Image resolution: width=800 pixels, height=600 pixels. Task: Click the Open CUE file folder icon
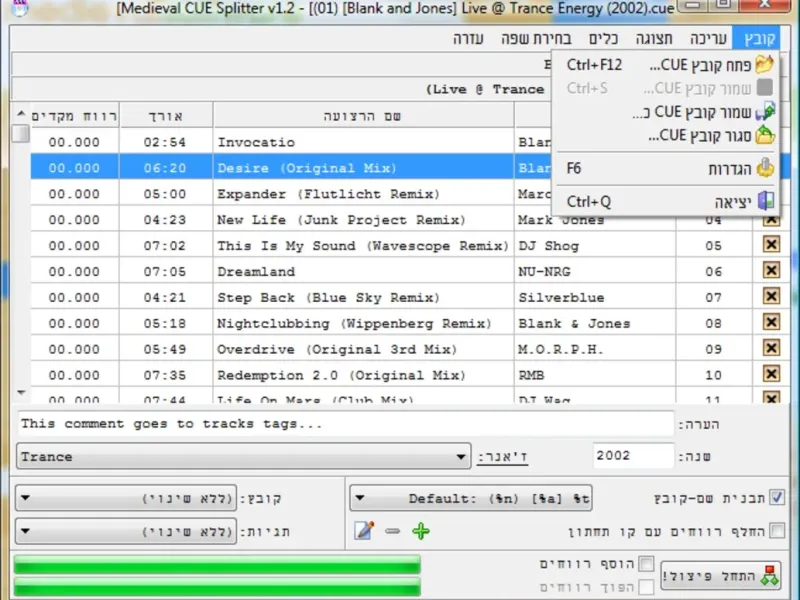tap(764, 65)
